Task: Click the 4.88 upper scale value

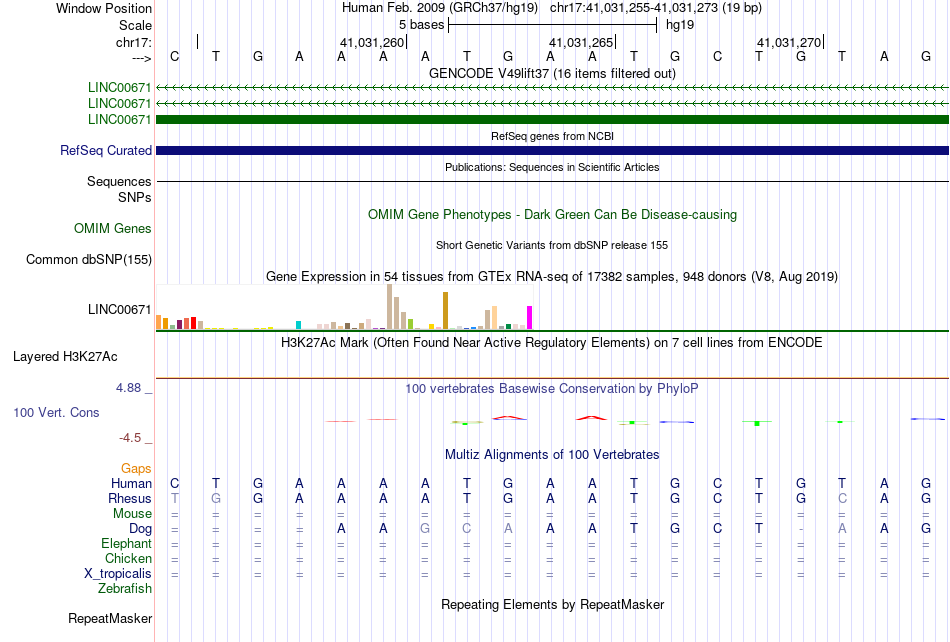Action: (x=128, y=388)
